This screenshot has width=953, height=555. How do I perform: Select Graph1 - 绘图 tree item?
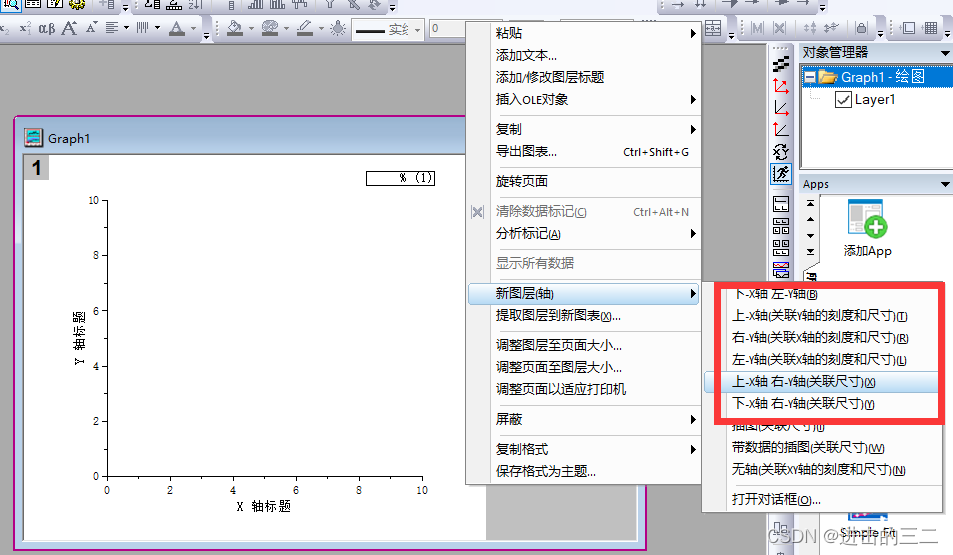coord(882,77)
